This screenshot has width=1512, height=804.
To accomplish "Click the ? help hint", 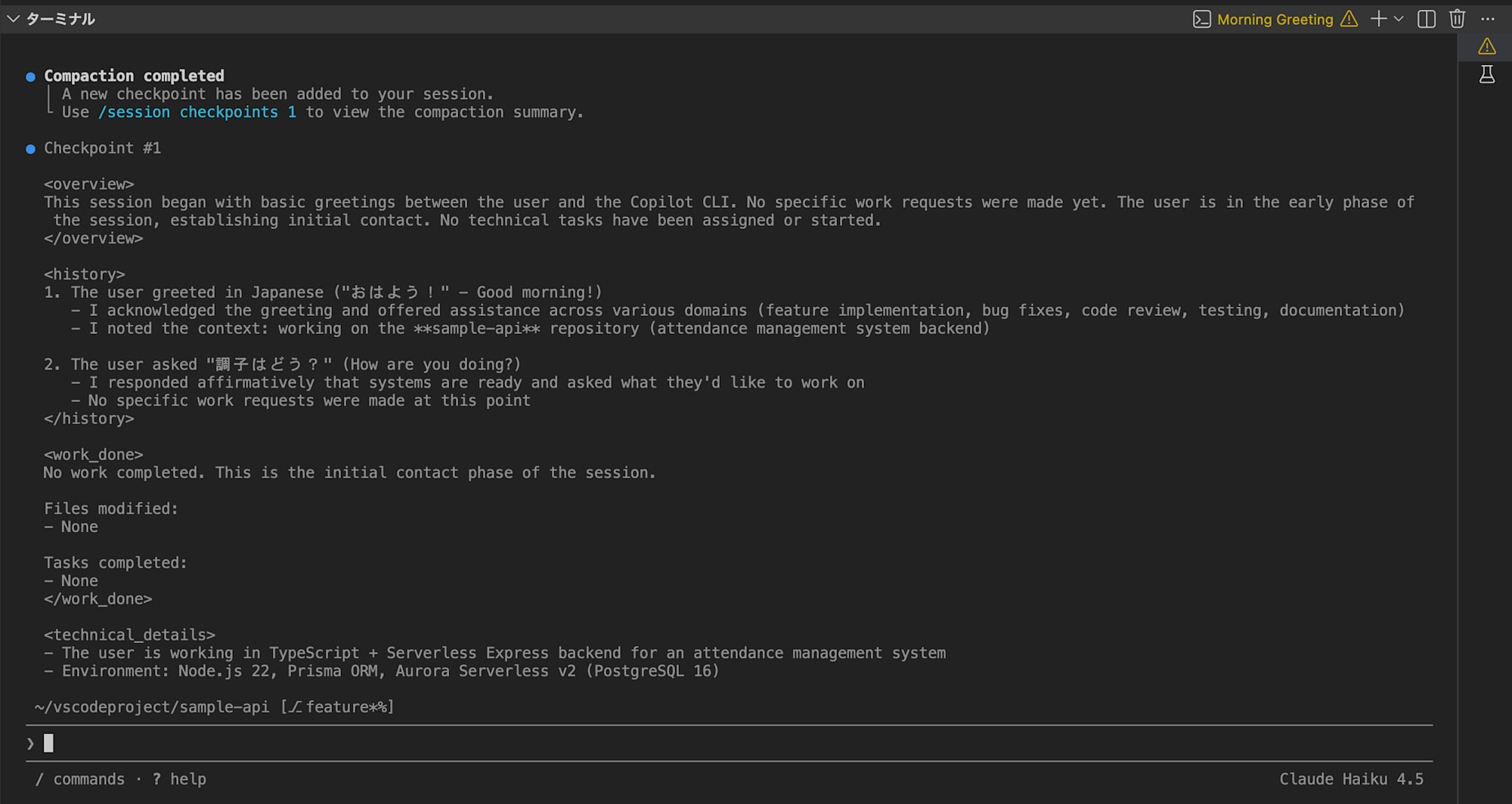I will click(x=179, y=779).
